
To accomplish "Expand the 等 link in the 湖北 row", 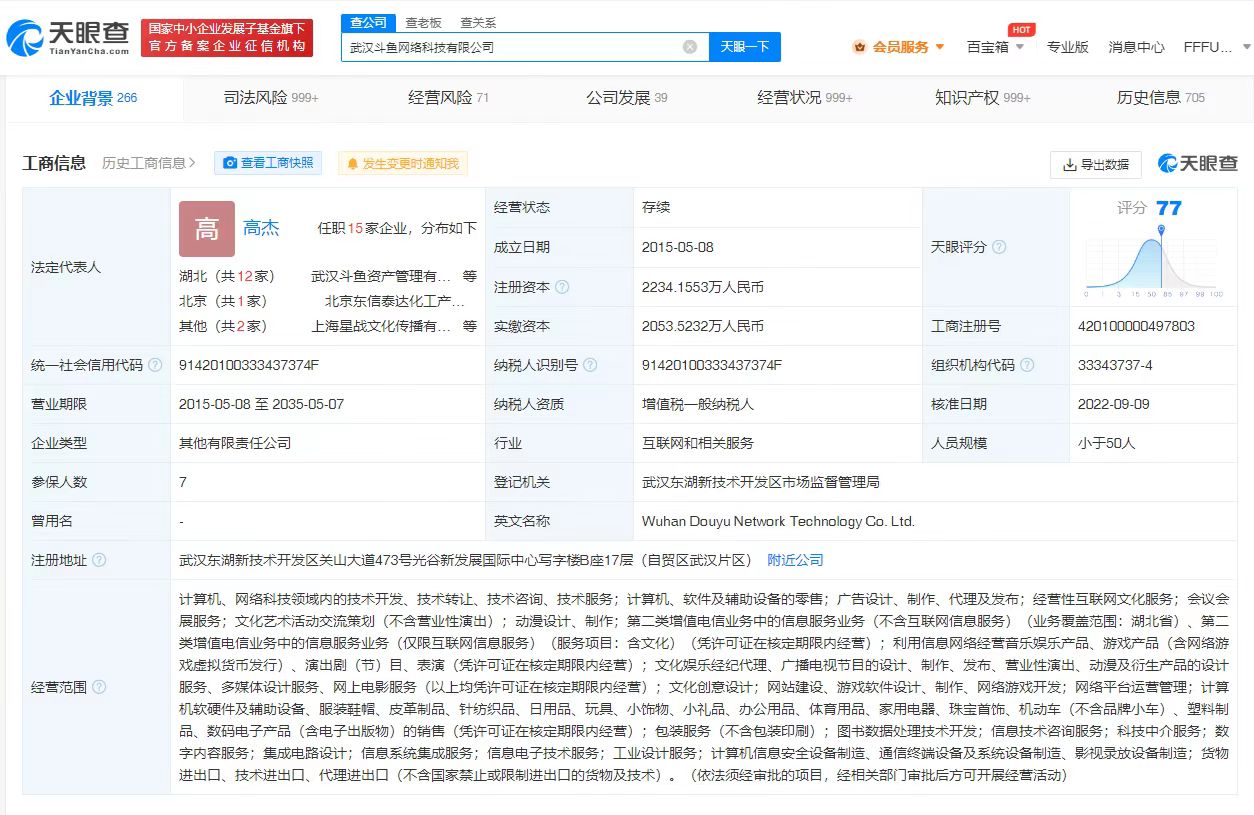I will (470, 276).
